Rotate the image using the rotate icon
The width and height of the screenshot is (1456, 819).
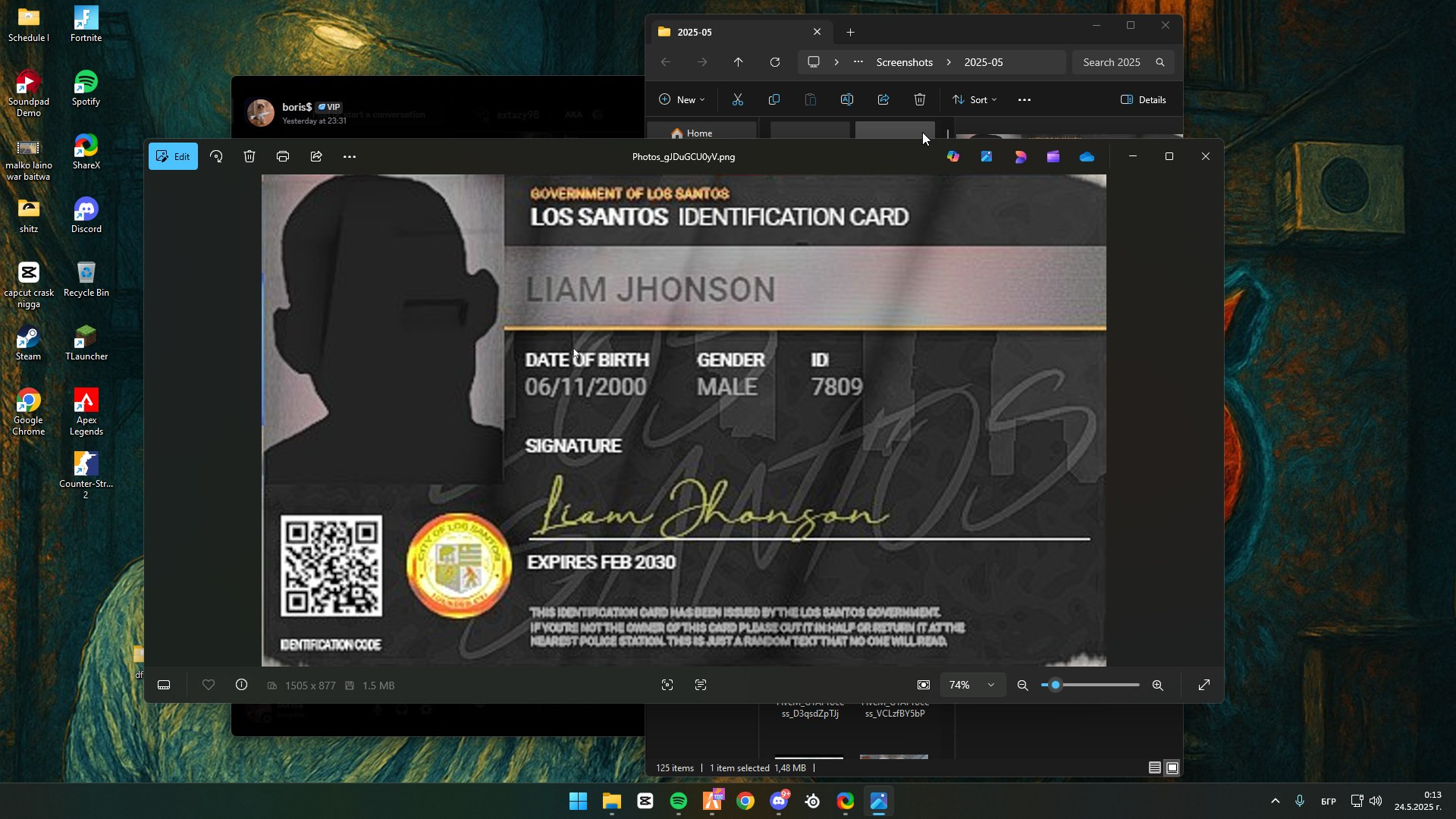click(216, 156)
